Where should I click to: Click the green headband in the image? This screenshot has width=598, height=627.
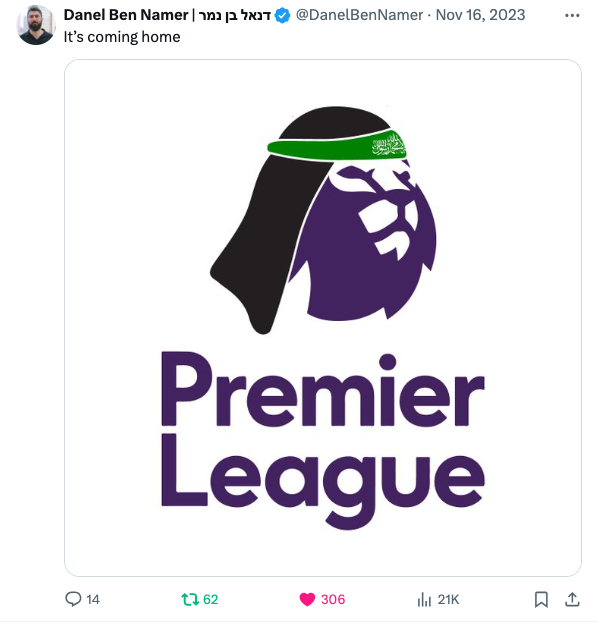click(337, 146)
